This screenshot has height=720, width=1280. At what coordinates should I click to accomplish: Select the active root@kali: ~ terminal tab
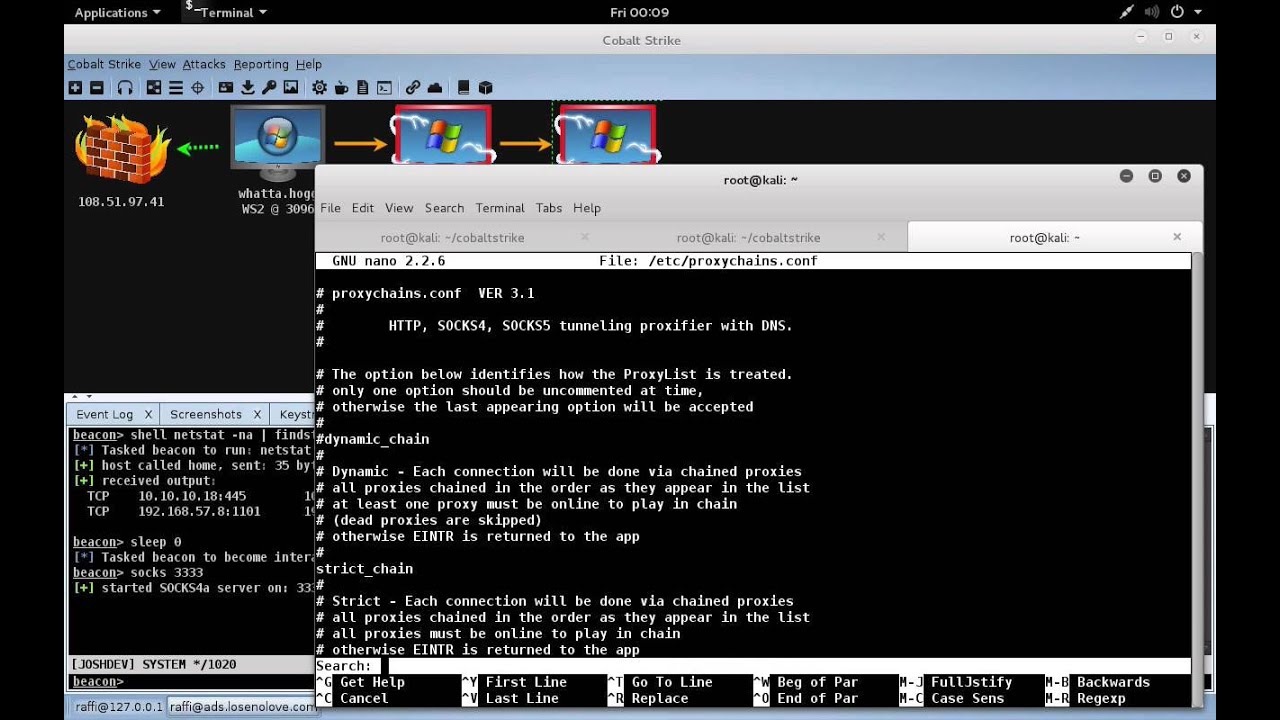(1044, 238)
